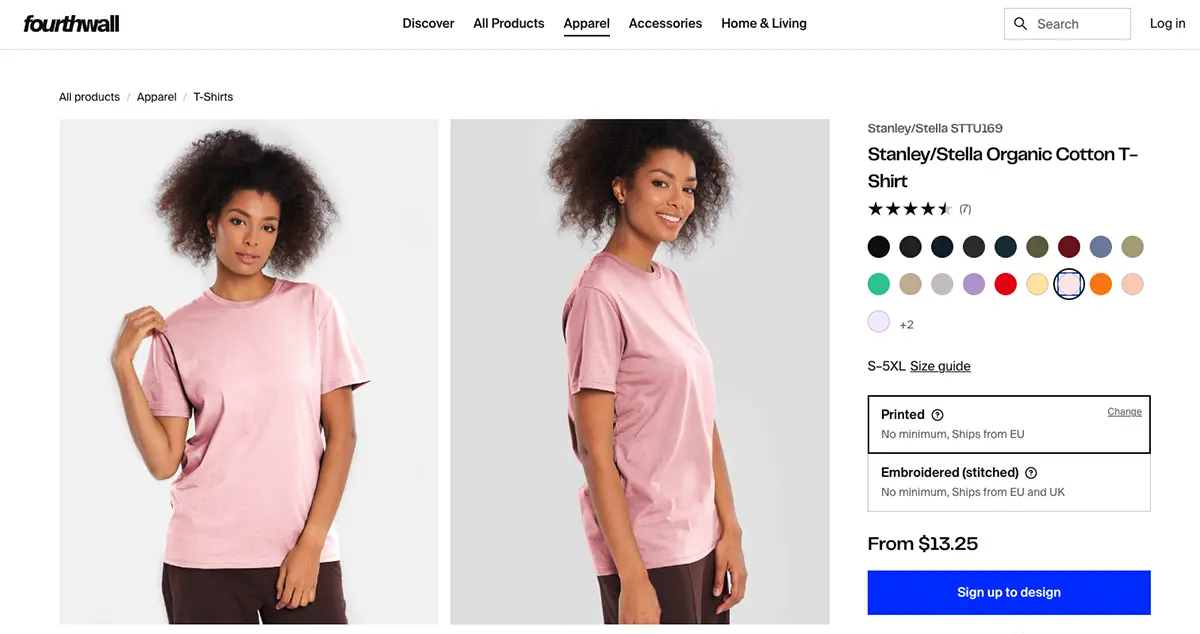Image resolution: width=1200 pixels, height=634 pixels.
Task: Select the Printed option
Action: click(1008, 424)
